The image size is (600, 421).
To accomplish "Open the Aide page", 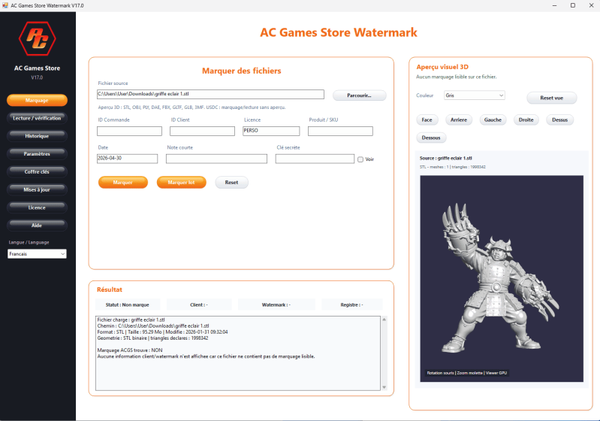I will tap(37, 225).
